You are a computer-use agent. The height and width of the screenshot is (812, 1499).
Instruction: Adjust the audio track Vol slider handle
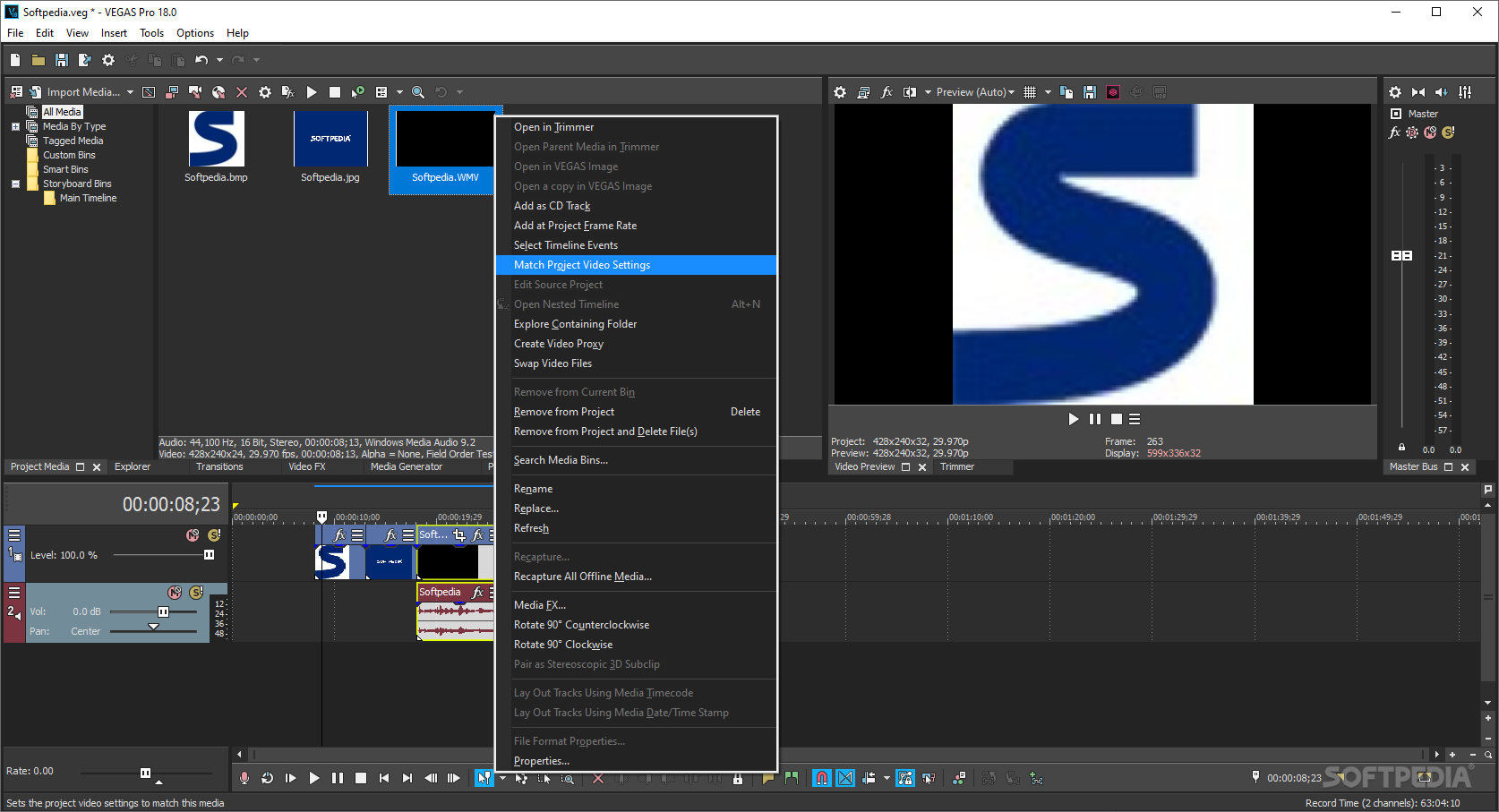[x=163, y=611]
